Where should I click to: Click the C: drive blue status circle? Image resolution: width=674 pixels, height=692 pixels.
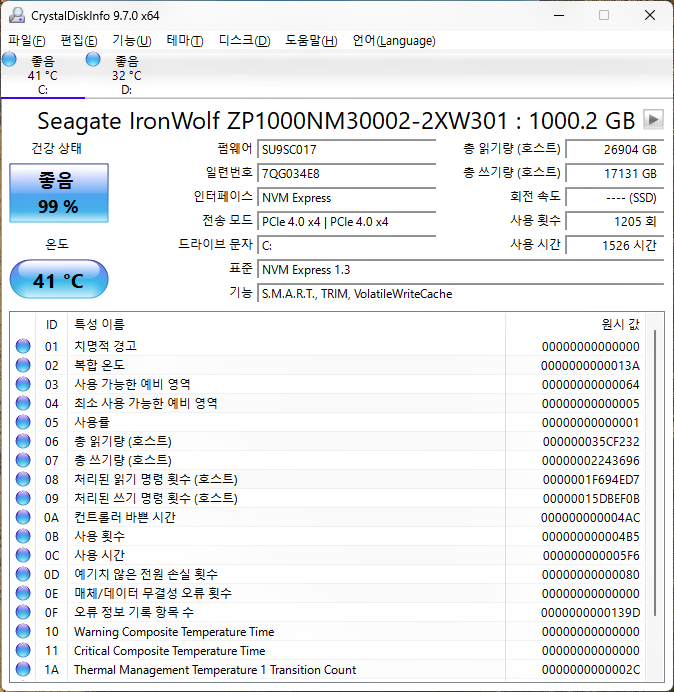pyautogui.click(x=9, y=59)
